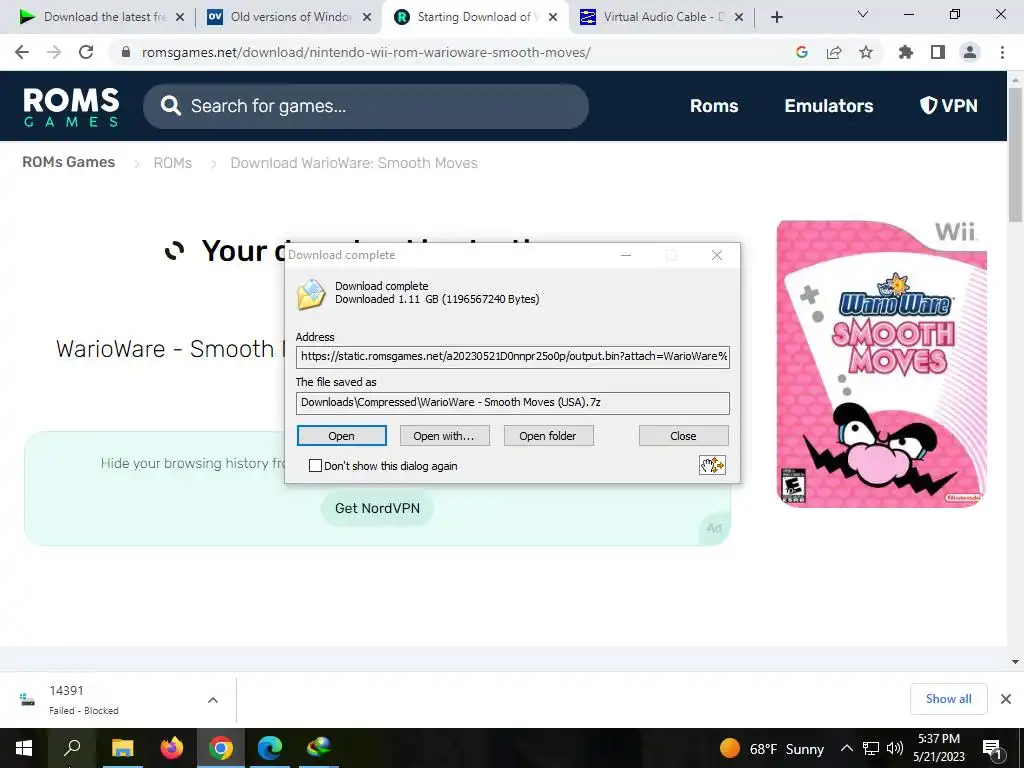Viewport: 1024px width, 768px height.
Task: Open the Windows Start menu
Action: 24,748
